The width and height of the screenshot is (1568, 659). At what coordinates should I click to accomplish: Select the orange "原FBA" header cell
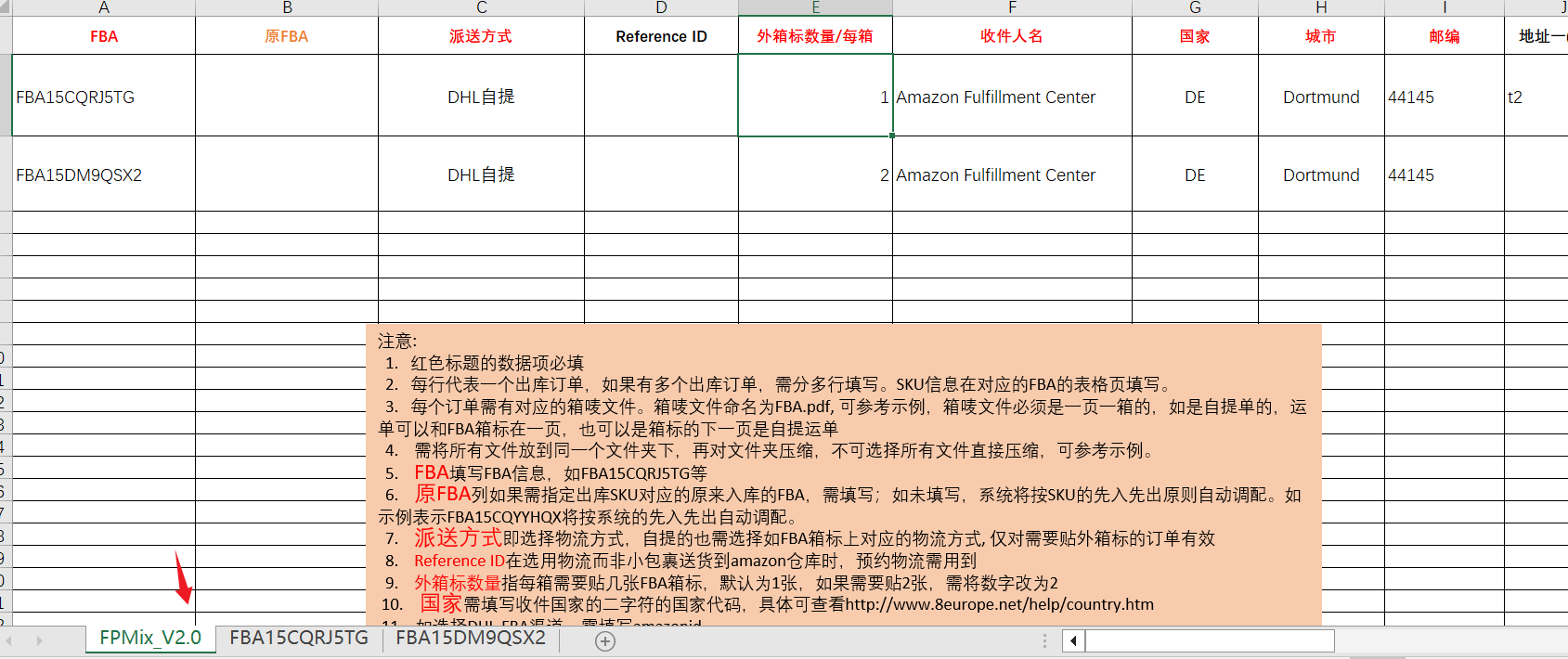(287, 36)
